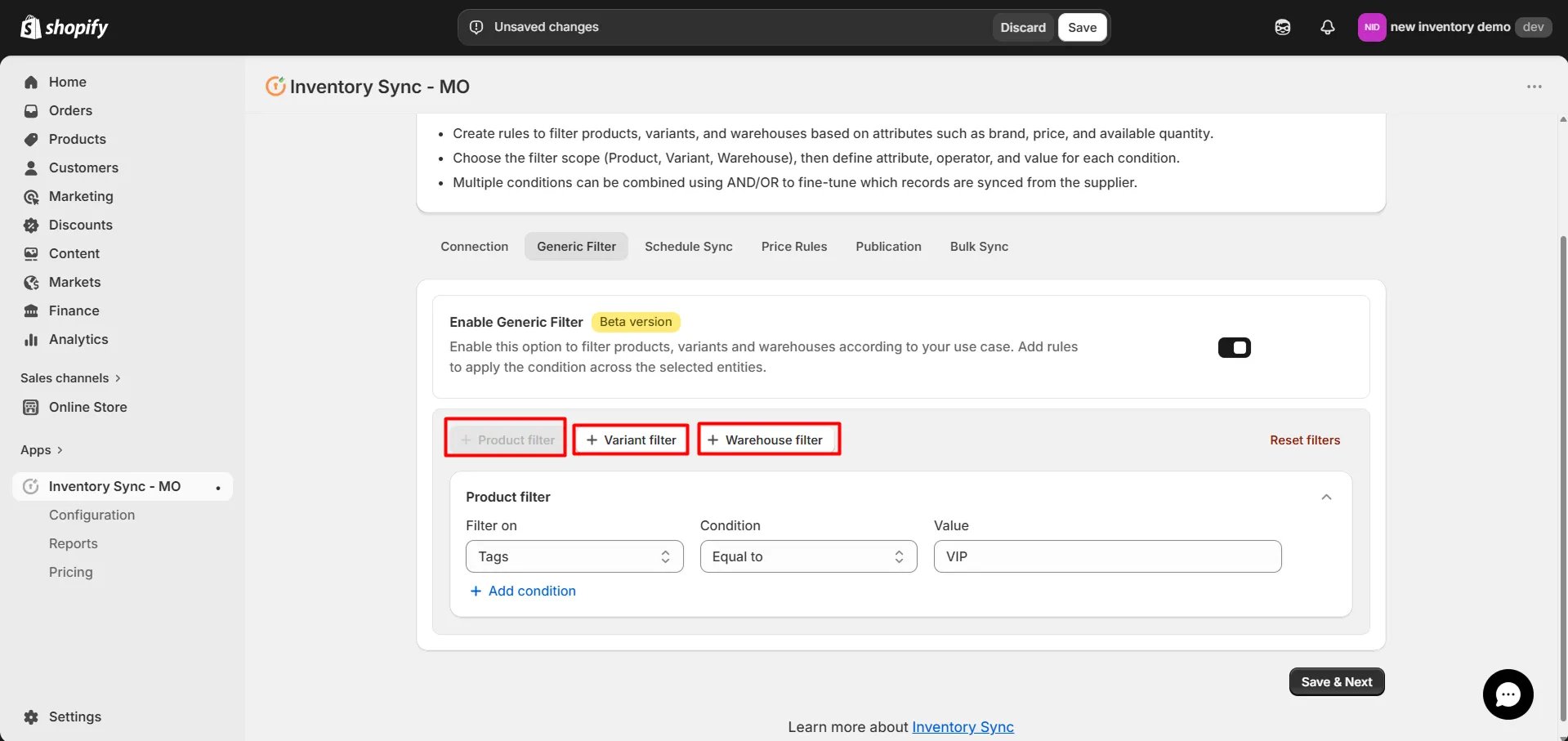Open the support chat bubble
1568x741 pixels.
[x=1508, y=694]
